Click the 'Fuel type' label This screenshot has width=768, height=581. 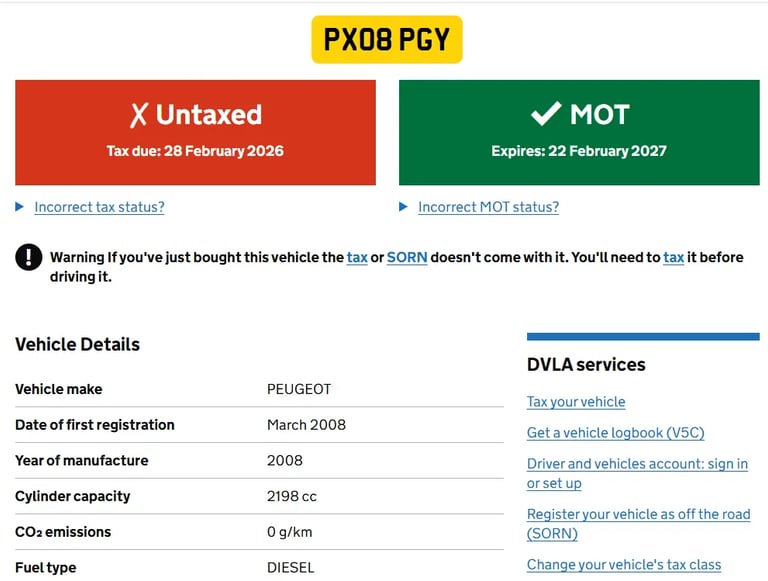pyautogui.click(x=46, y=568)
